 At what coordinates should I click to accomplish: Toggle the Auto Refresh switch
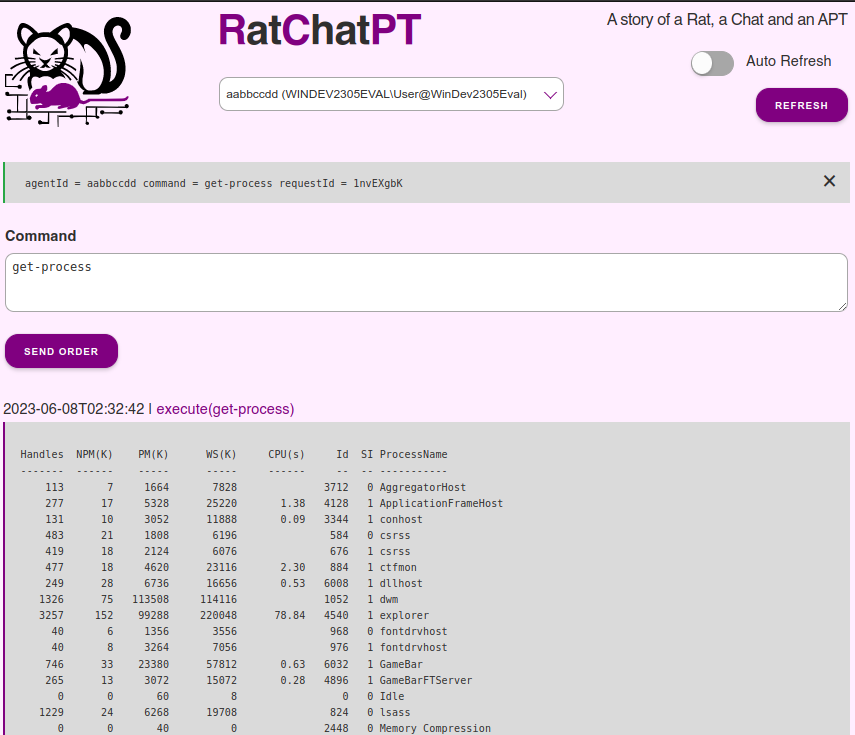point(712,63)
